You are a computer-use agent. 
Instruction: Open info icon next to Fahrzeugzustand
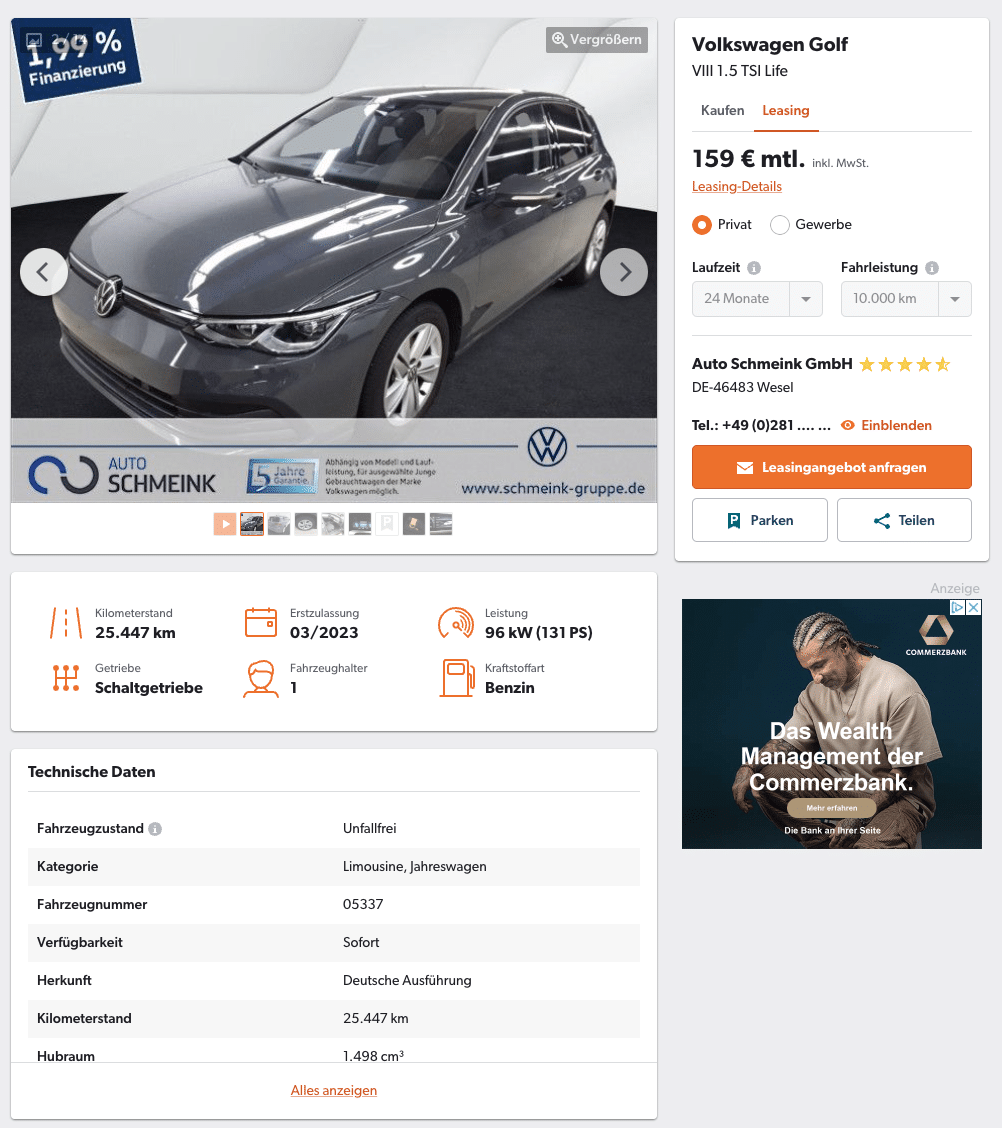click(155, 829)
